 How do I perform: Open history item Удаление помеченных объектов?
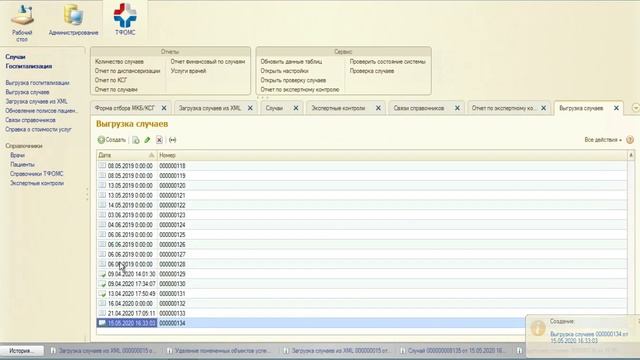pyautogui.click(x=219, y=351)
